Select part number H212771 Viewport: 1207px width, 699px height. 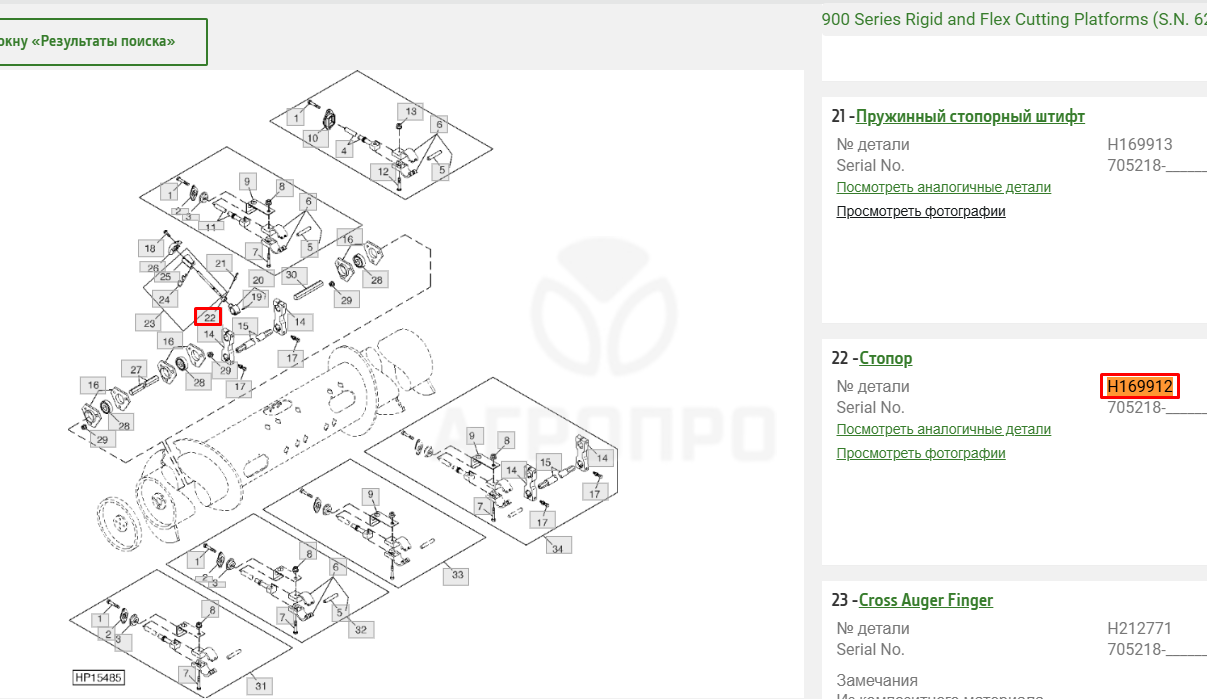click(x=1139, y=628)
